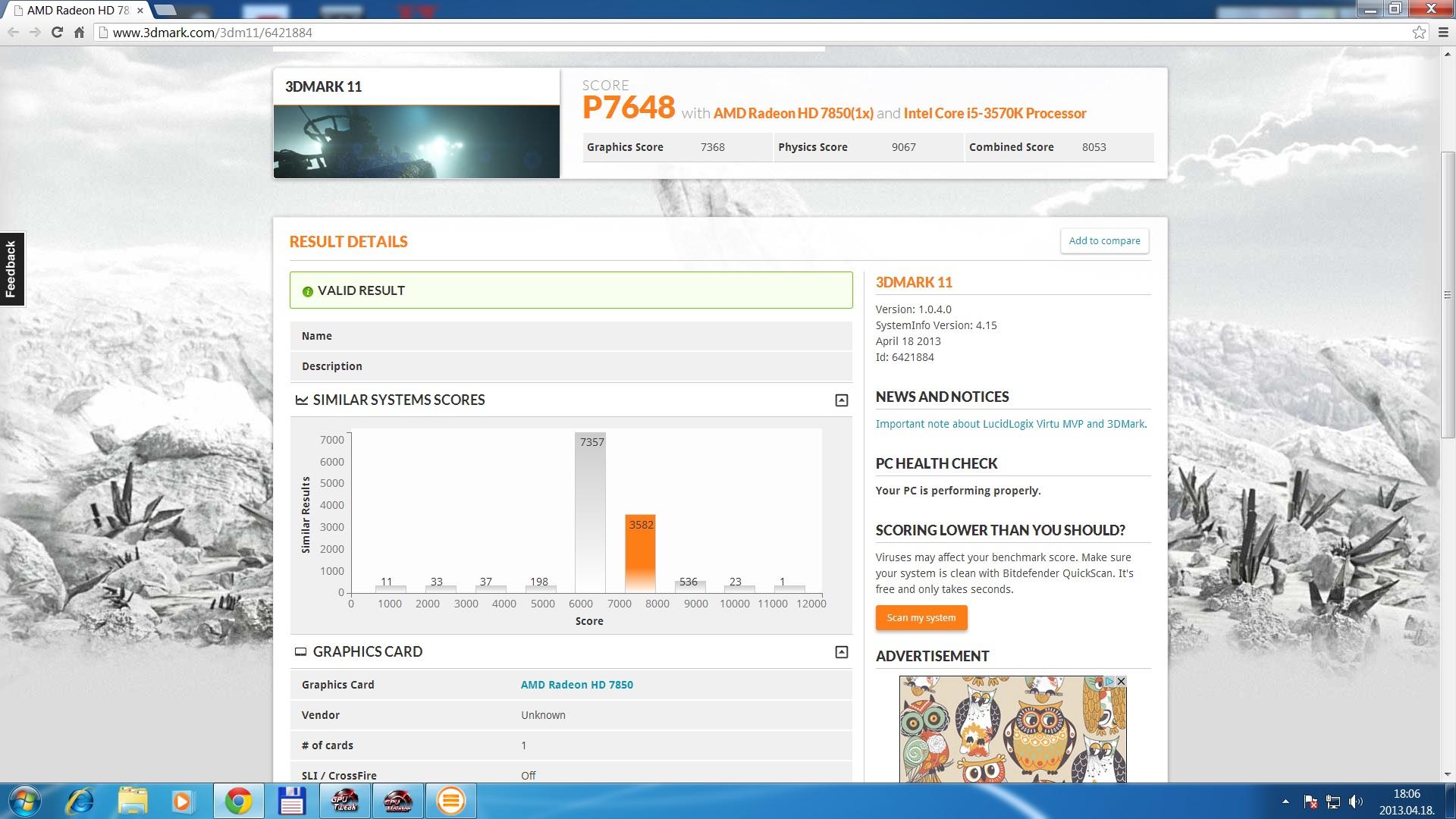This screenshot has width=1456, height=819.
Task: Click the Add to compare button
Action: pyautogui.click(x=1104, y=240)
